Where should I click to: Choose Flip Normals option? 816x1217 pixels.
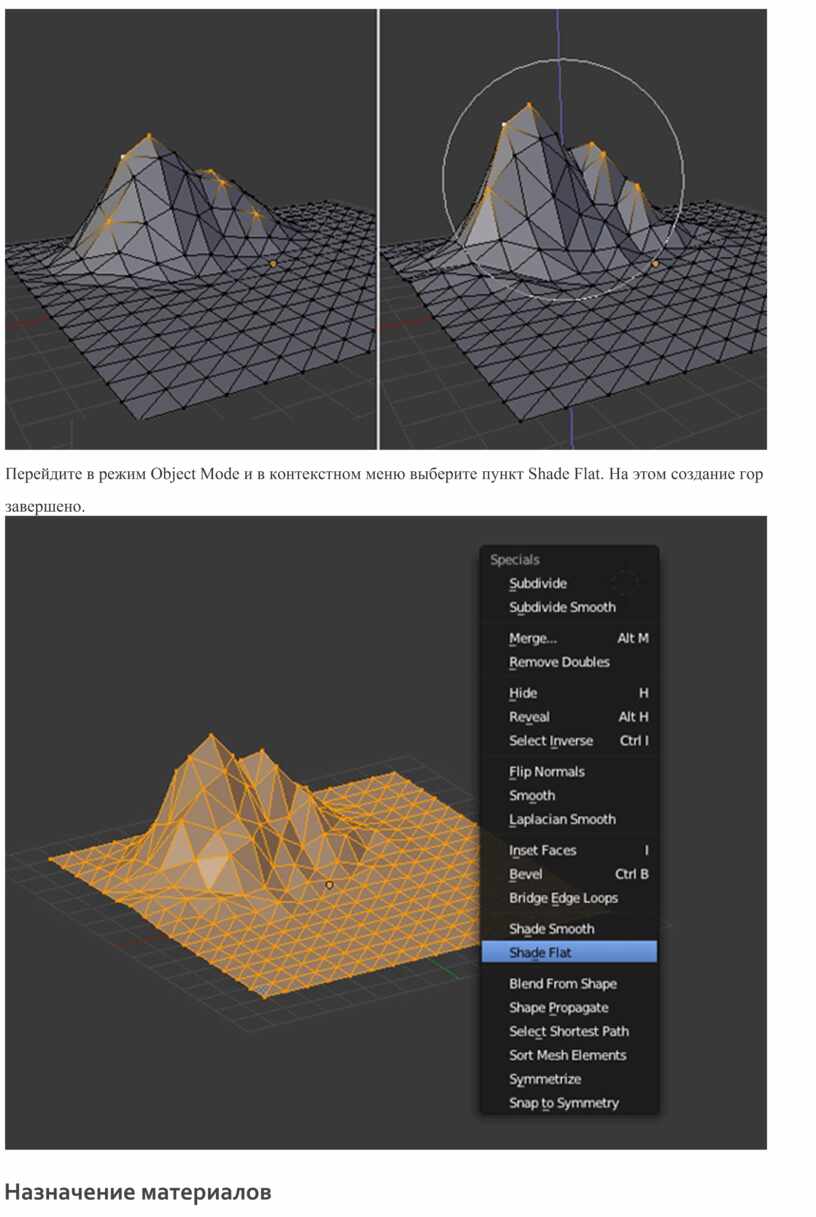(x=569, y=773)
